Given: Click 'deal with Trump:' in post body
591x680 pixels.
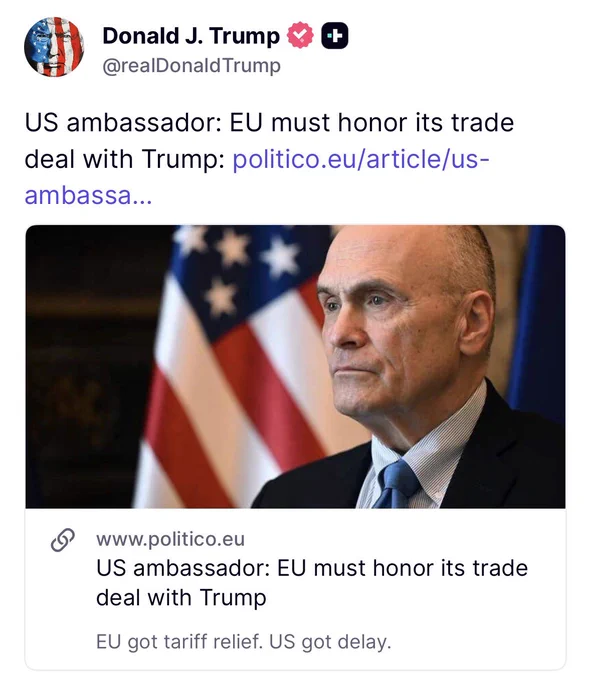Looking at the screenshot, I should (124, 159).
